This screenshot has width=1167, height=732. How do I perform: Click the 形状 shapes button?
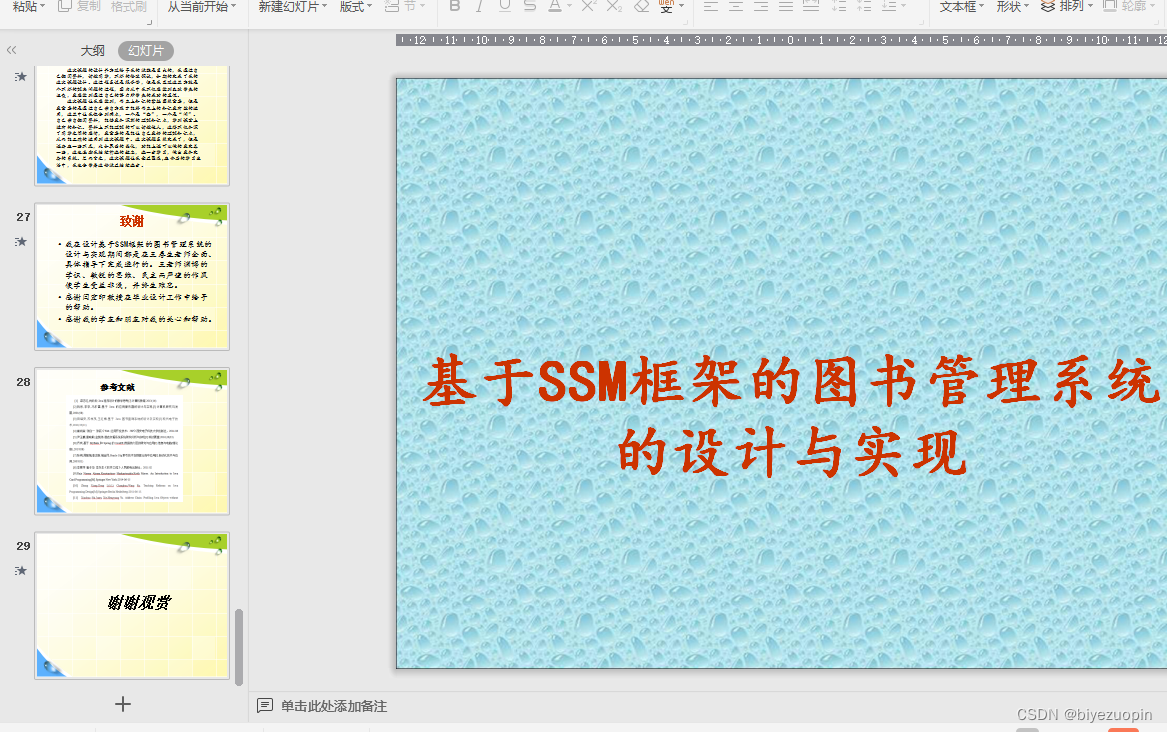(1008, 6)
